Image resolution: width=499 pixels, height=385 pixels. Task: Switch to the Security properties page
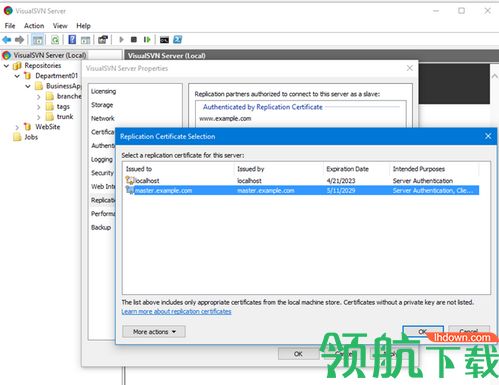[x=102, y=173]
